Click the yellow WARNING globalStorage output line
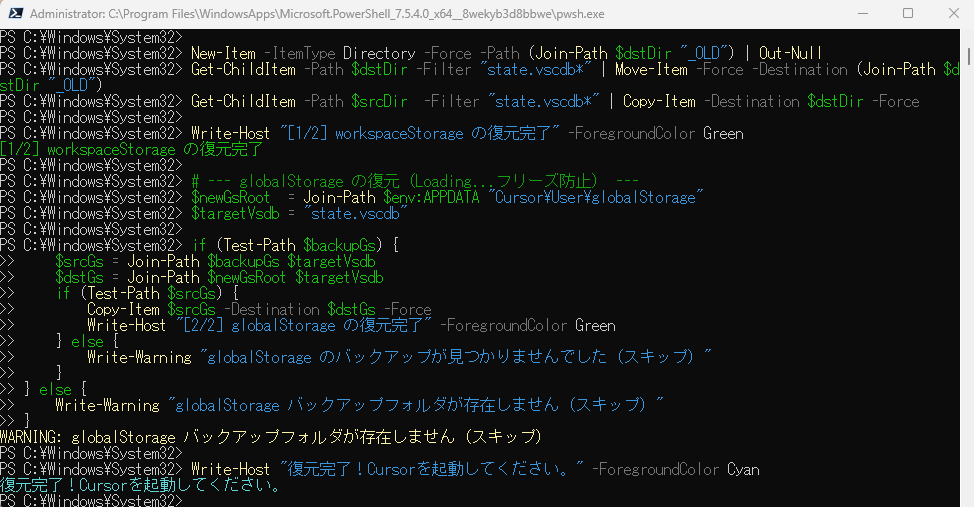Viewport: 974px width, 507px height. 272,437
